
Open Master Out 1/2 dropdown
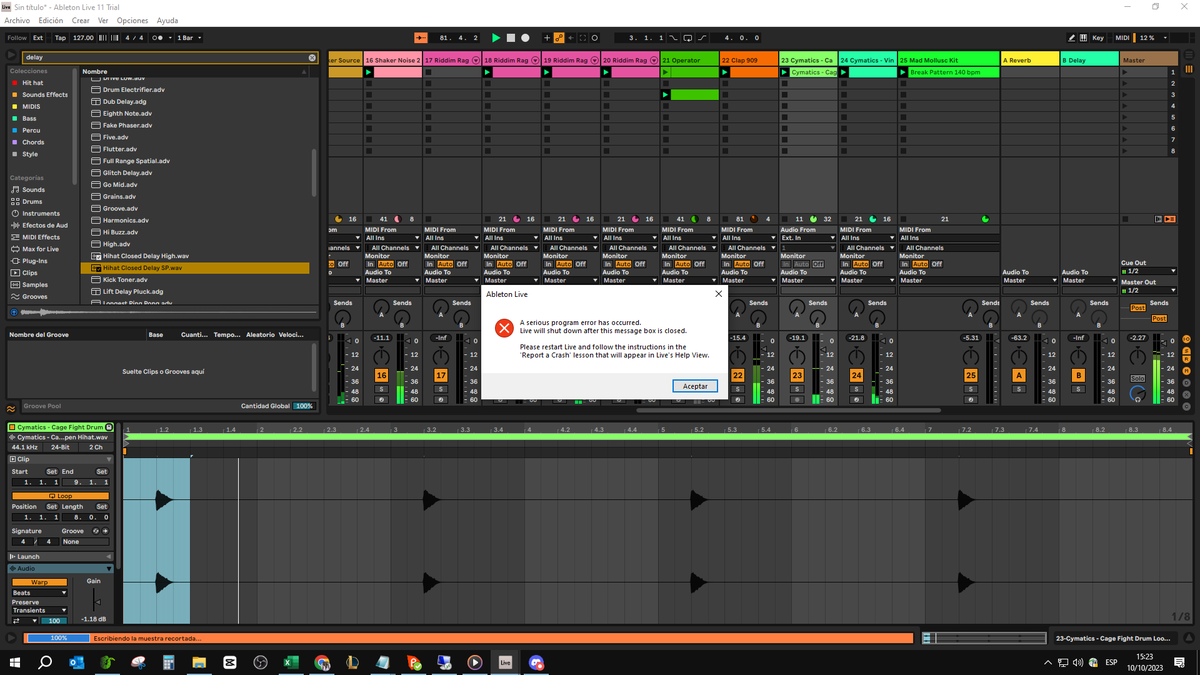pos(1148,291)
